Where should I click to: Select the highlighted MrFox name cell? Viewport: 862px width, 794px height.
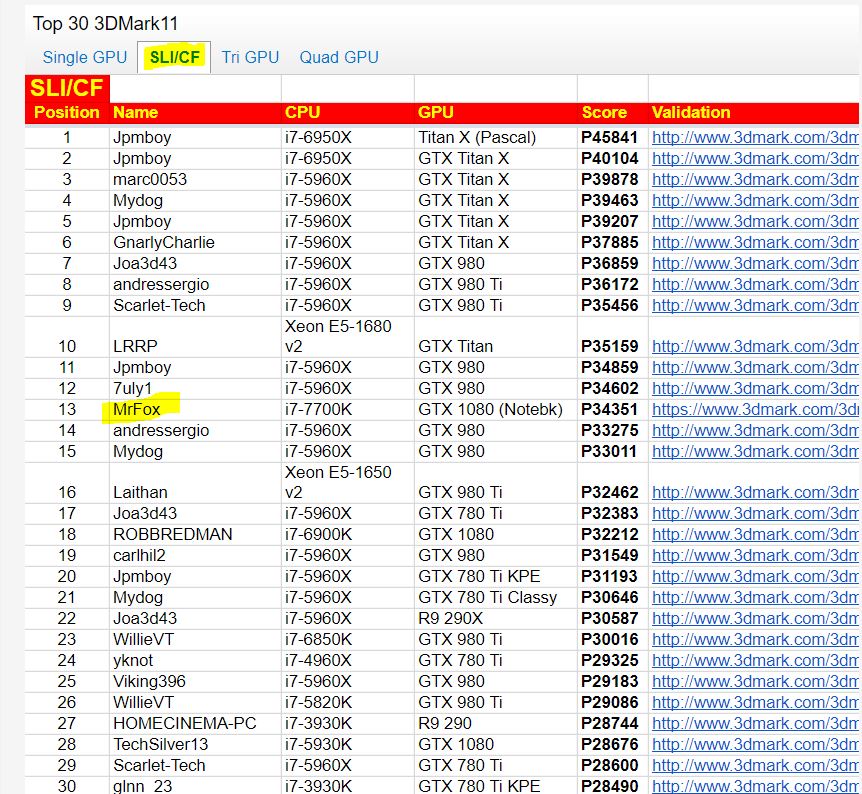[x=195, y=410]
